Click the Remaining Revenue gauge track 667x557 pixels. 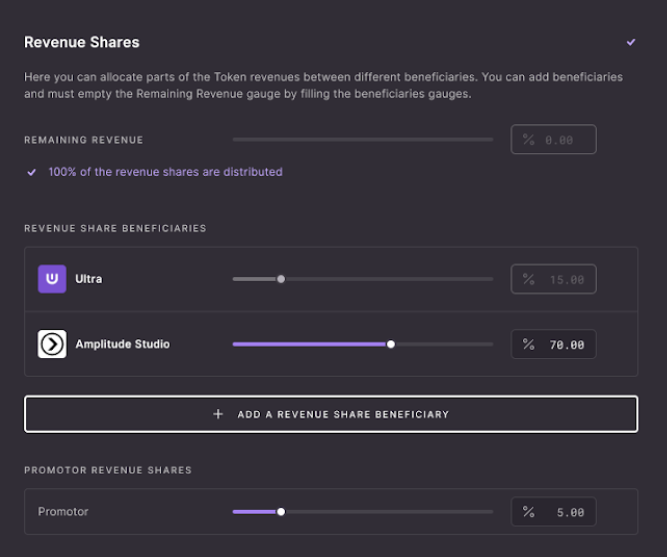click(362, 140)
